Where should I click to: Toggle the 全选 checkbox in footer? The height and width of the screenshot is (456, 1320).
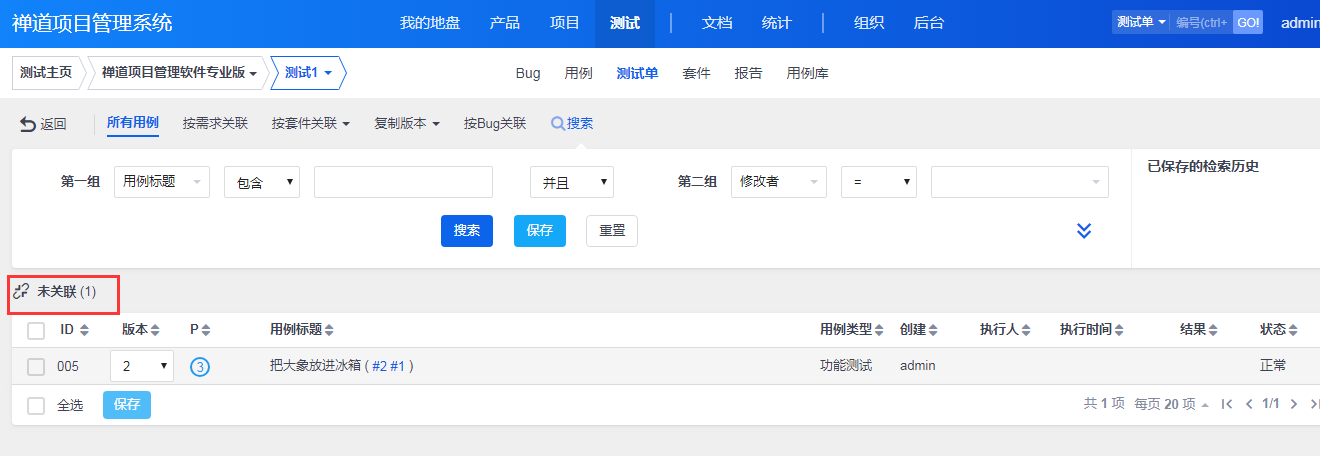point(36,405)
